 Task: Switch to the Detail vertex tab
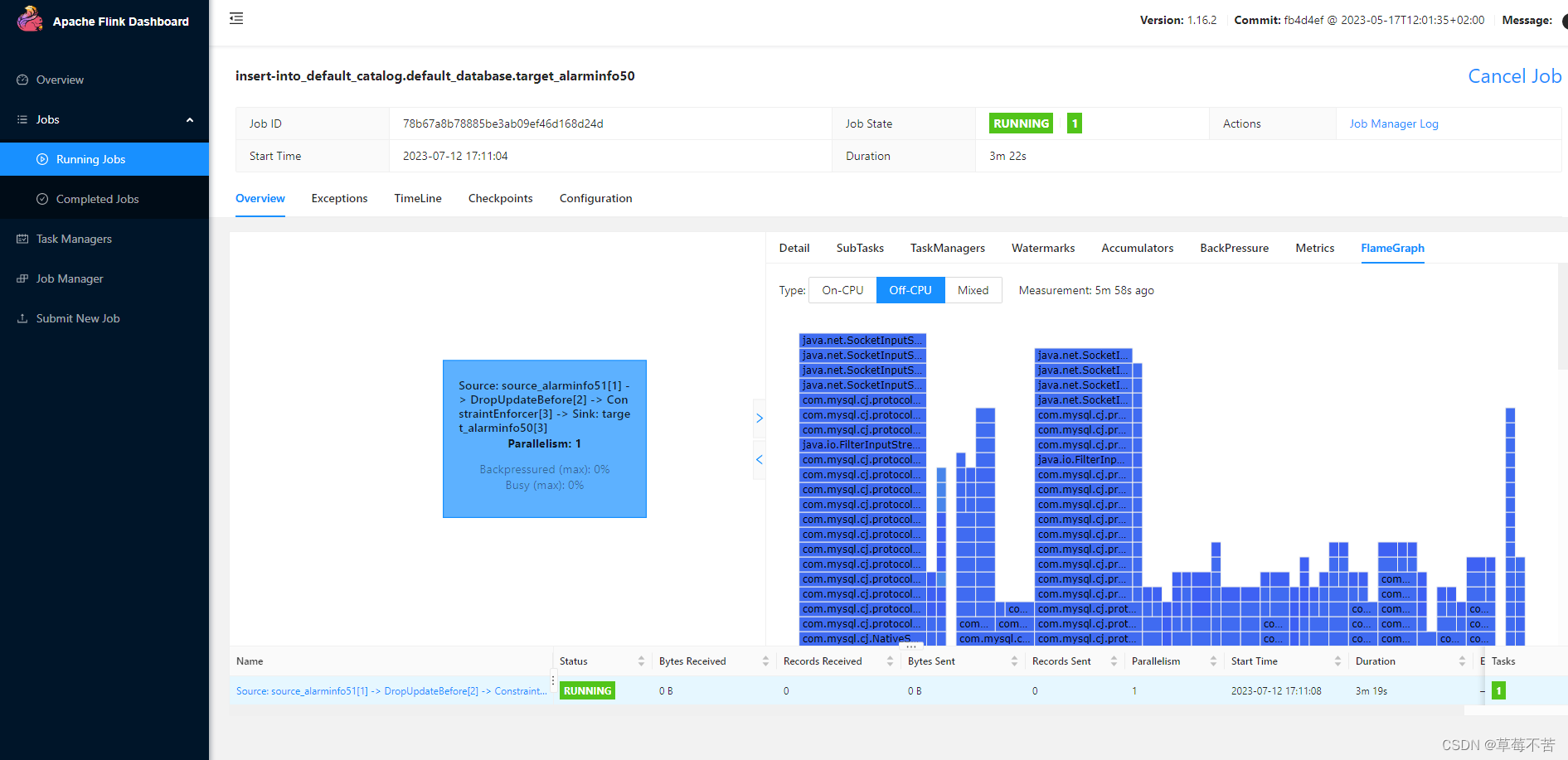pos(794,248)
